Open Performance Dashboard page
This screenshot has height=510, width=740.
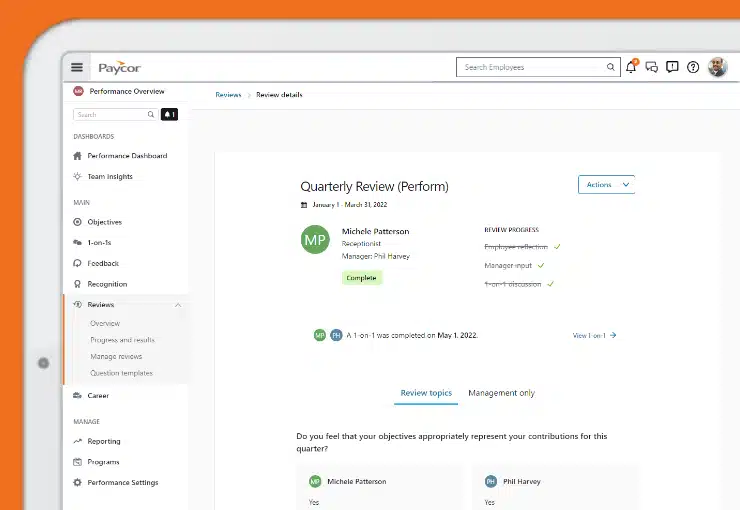click(127, 156)
